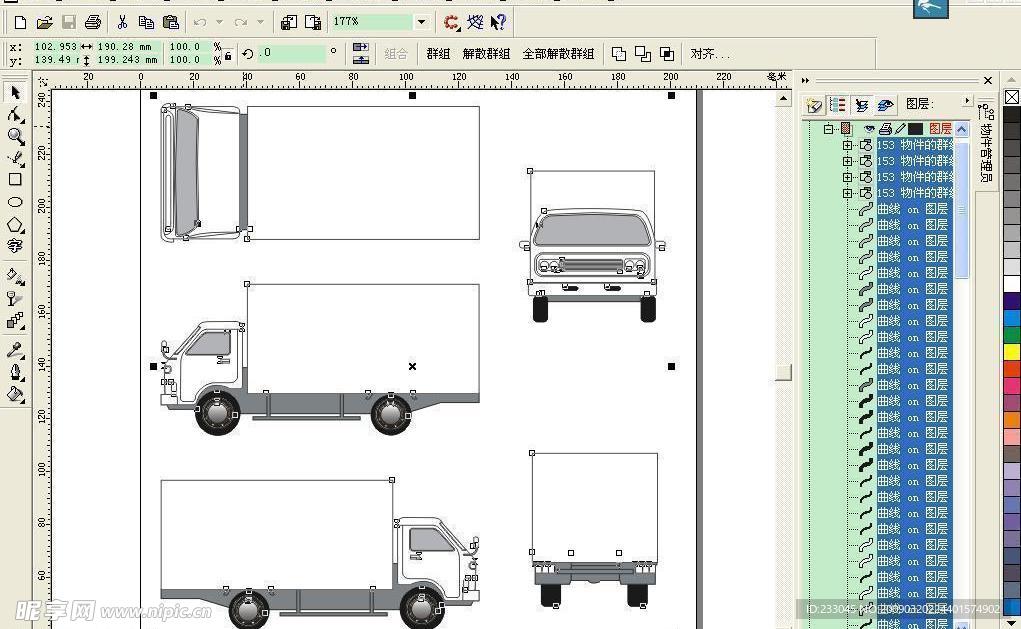This screenshot has width=1021, height=629.
Task: Click the layer's black color swatch
Action: [916, 129]
